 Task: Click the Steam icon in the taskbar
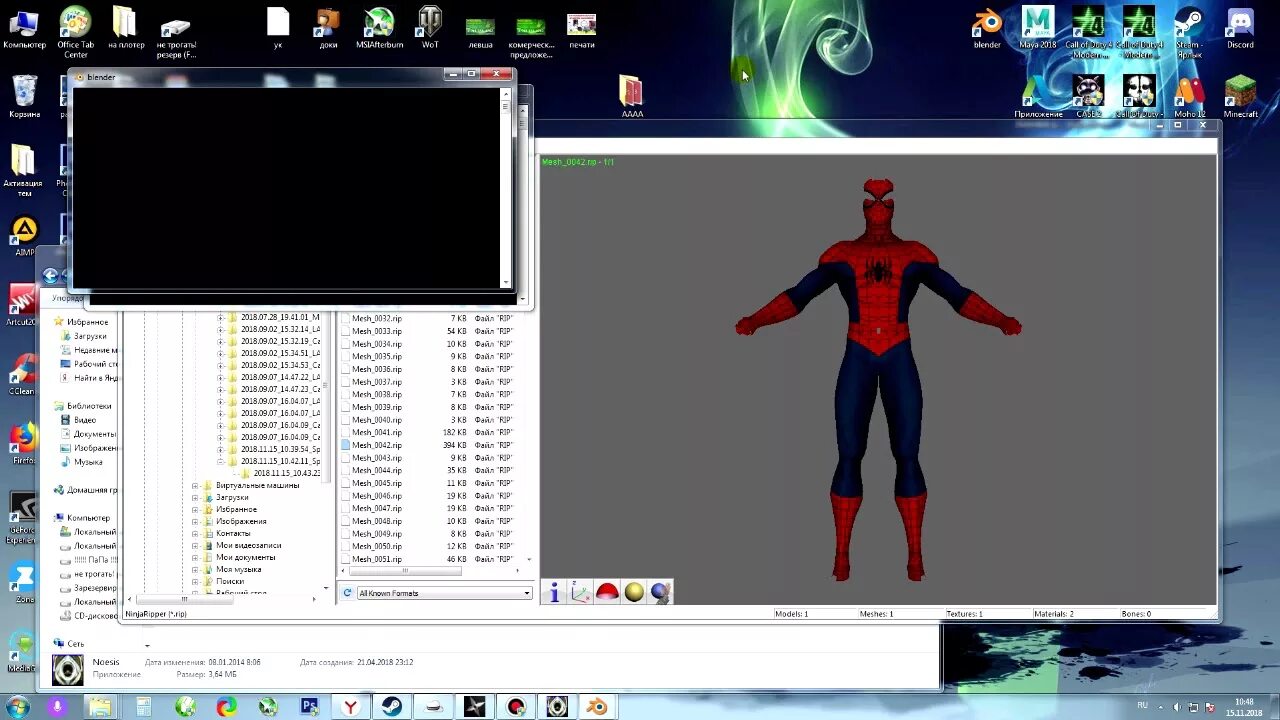click(391, 707)
